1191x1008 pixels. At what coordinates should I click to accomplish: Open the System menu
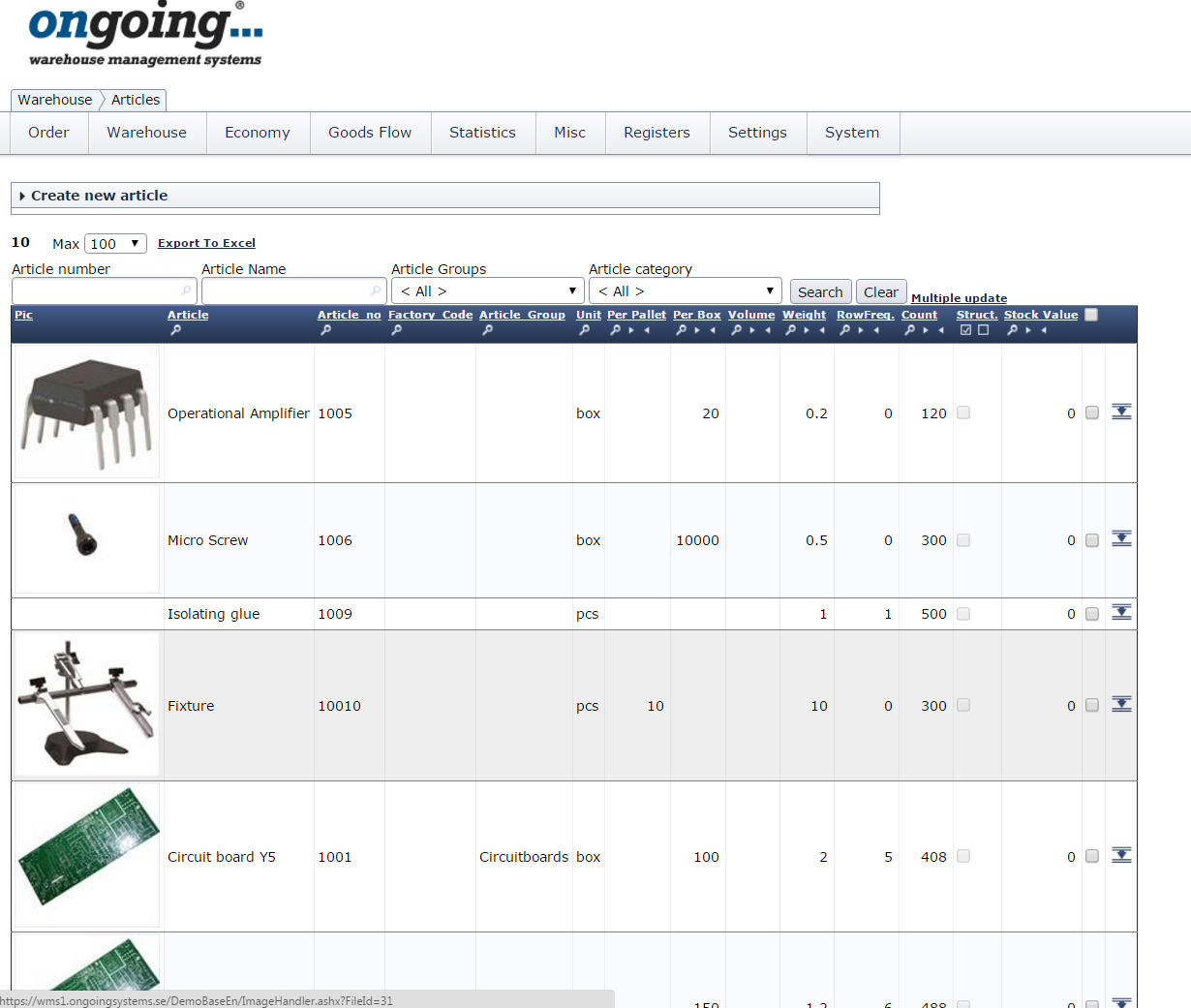(852, 133)
